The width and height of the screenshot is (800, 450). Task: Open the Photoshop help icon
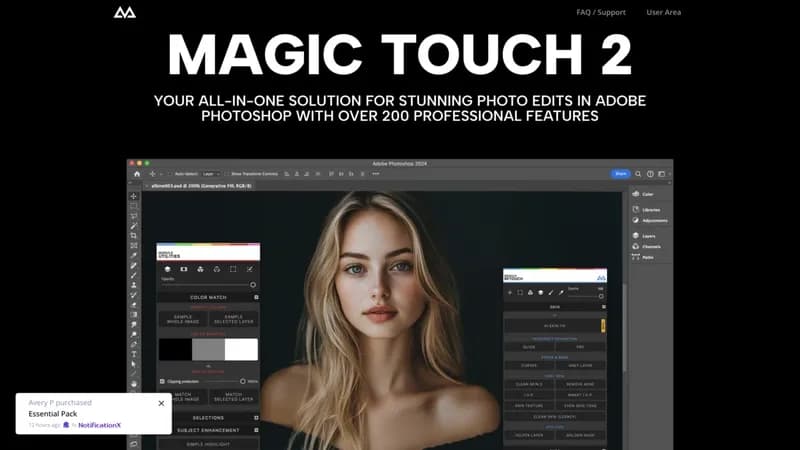click(650, 174)
